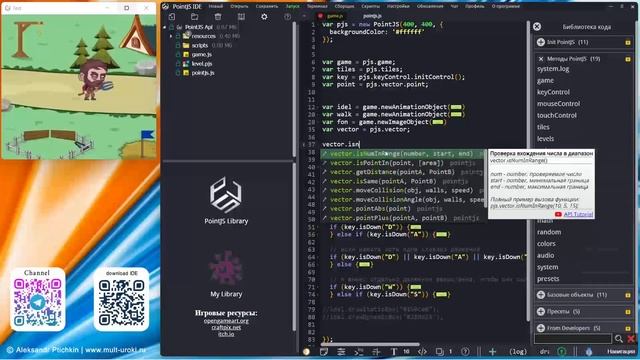This screenshot has height=360, width=640.
Task: Open the API Tutorial link in tooltip
Action: 578,214
